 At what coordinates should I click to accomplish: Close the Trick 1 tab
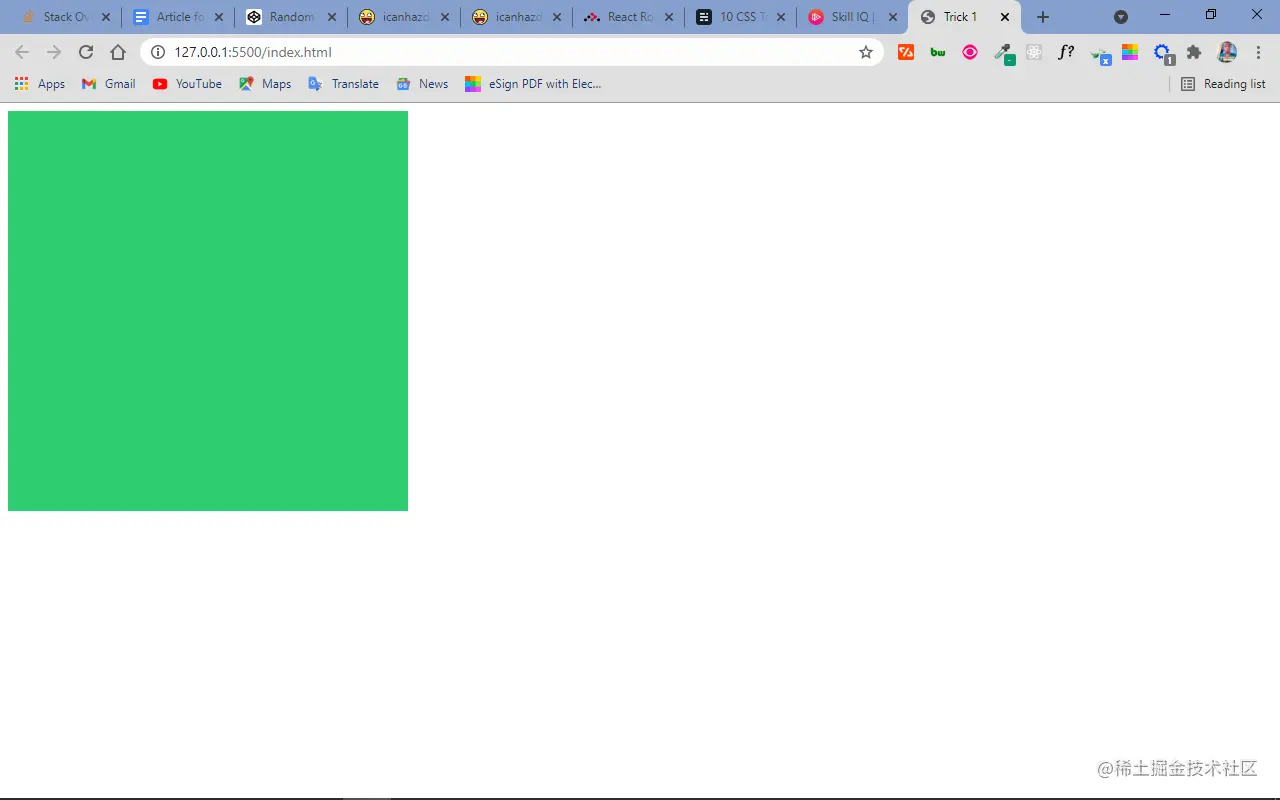click(1005, 17)
